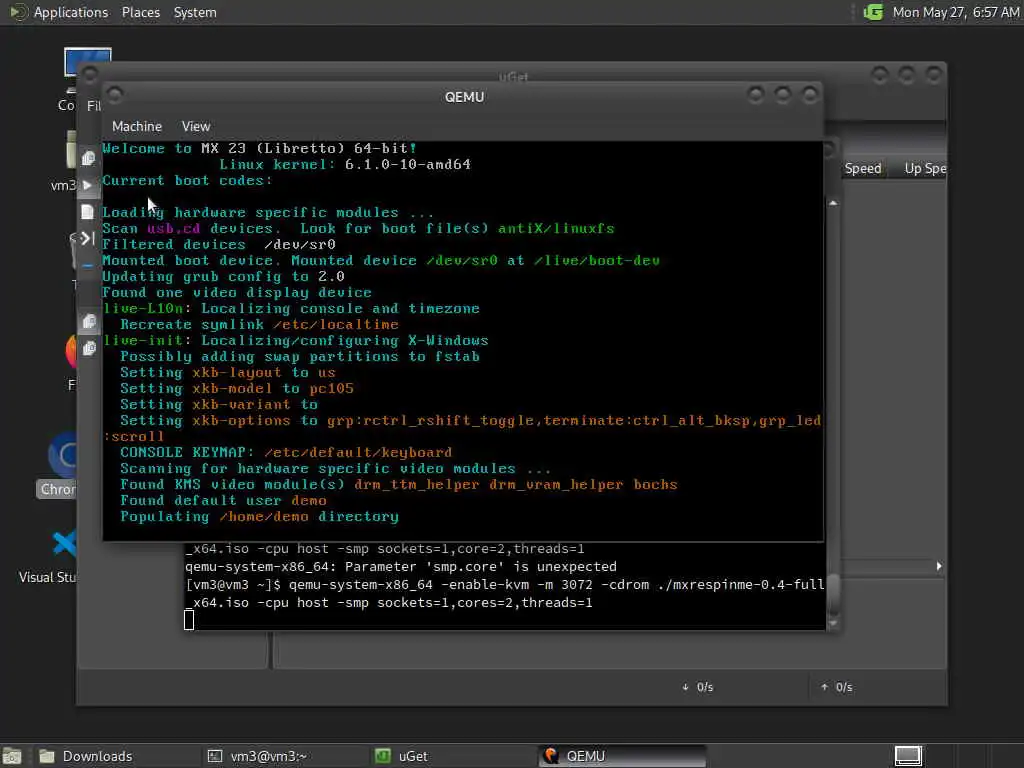Minimize the QEMU window

point(756,95)
